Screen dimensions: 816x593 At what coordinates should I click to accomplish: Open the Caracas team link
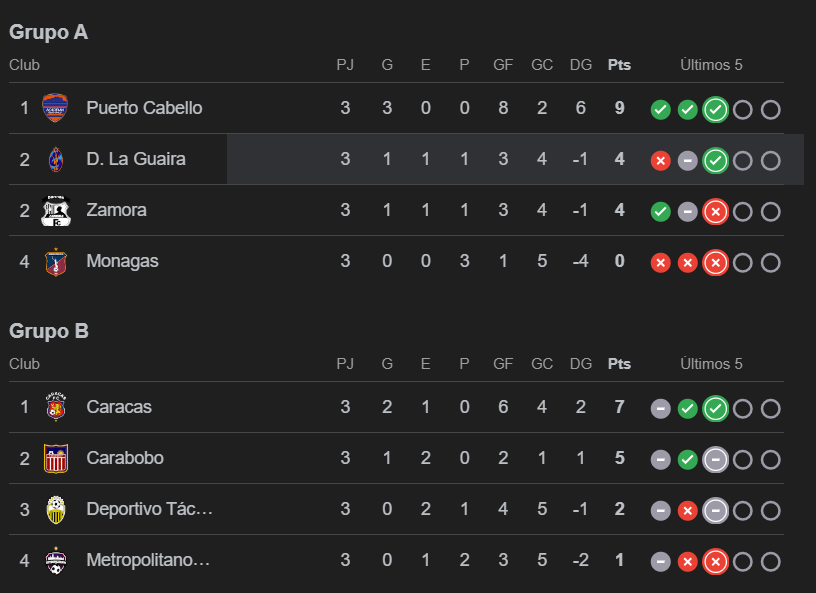click(x=119, y=407)
